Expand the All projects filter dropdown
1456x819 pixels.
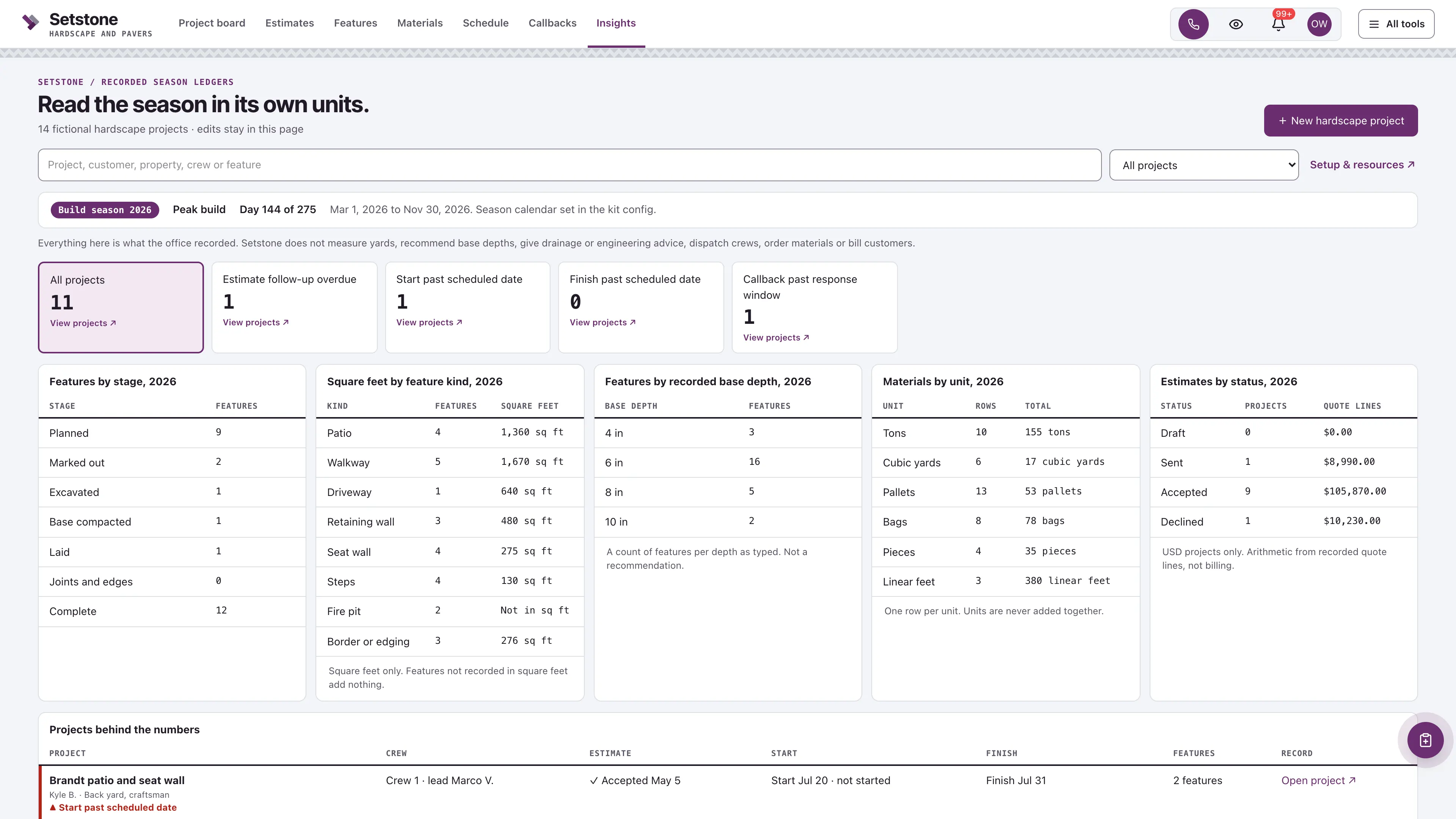1204,165
